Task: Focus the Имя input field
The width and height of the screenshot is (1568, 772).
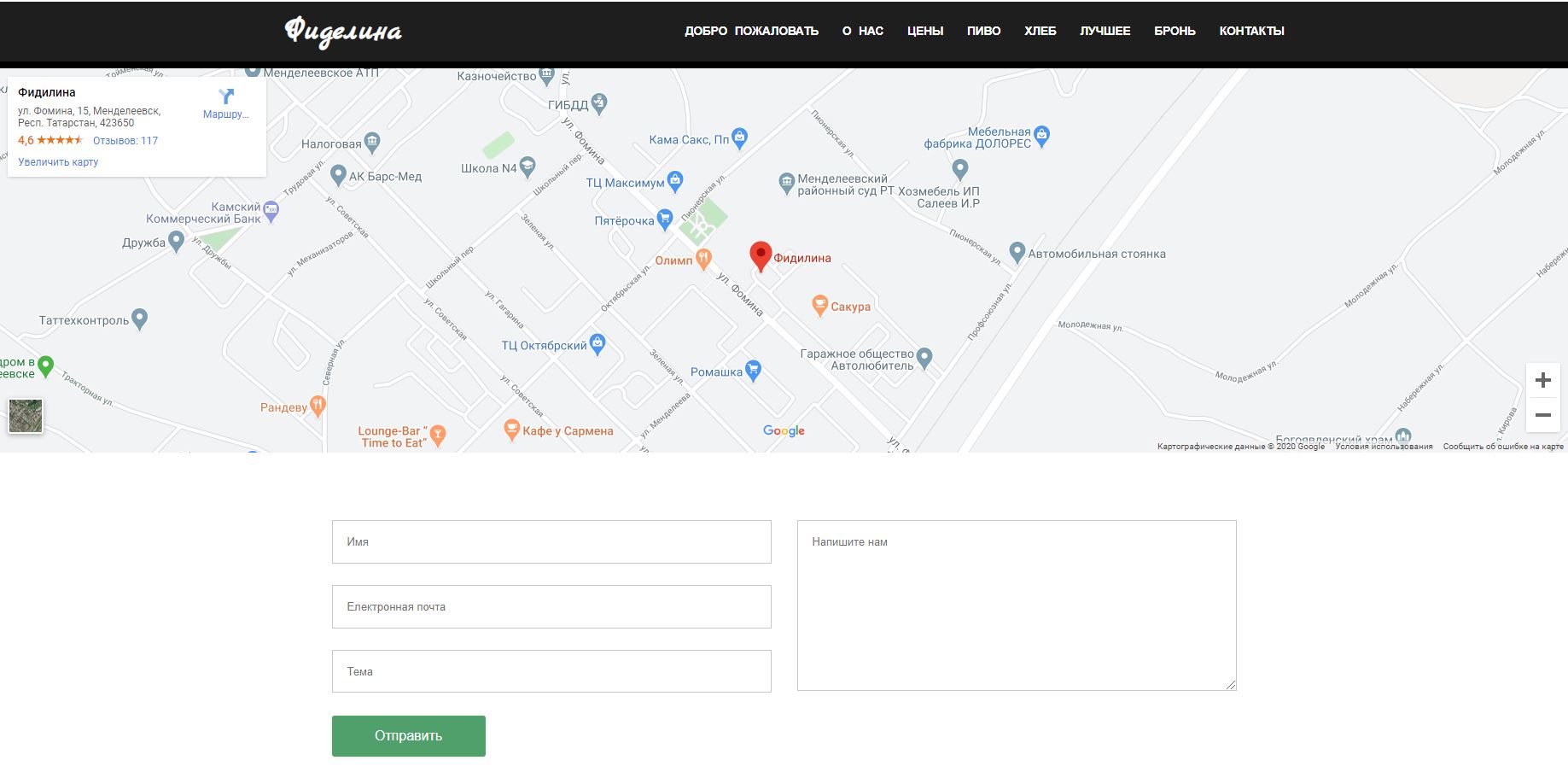Action: 551,542
